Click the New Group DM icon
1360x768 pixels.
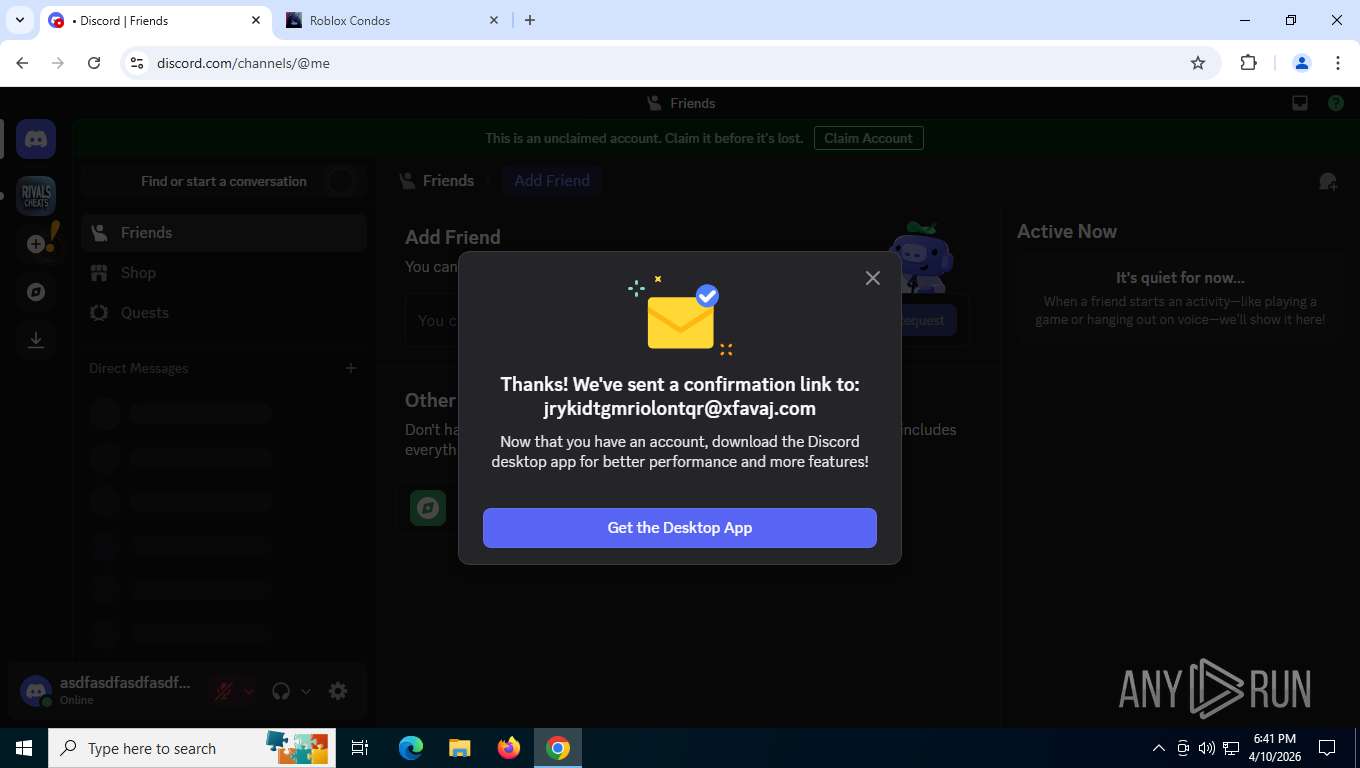coord(1328,181)
